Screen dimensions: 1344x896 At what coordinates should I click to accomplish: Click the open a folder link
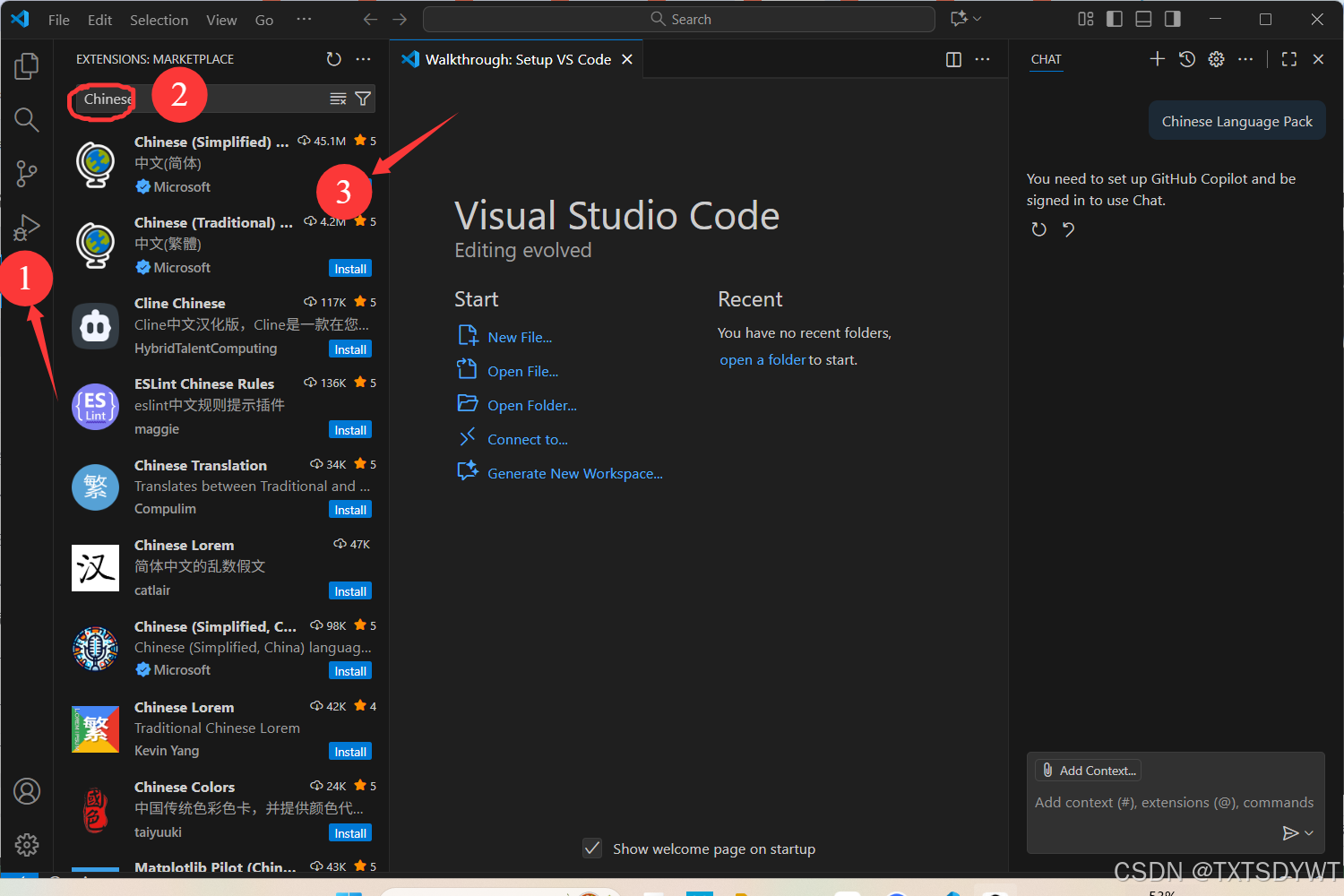click(762, 359)
